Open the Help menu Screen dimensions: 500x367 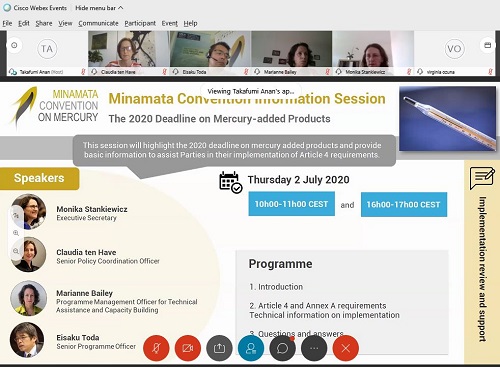point(190,23)
